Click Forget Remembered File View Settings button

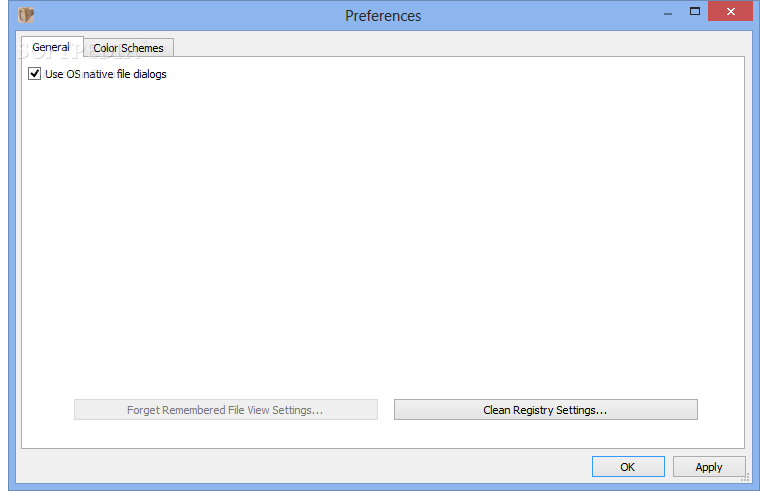[x=226, y=410]
